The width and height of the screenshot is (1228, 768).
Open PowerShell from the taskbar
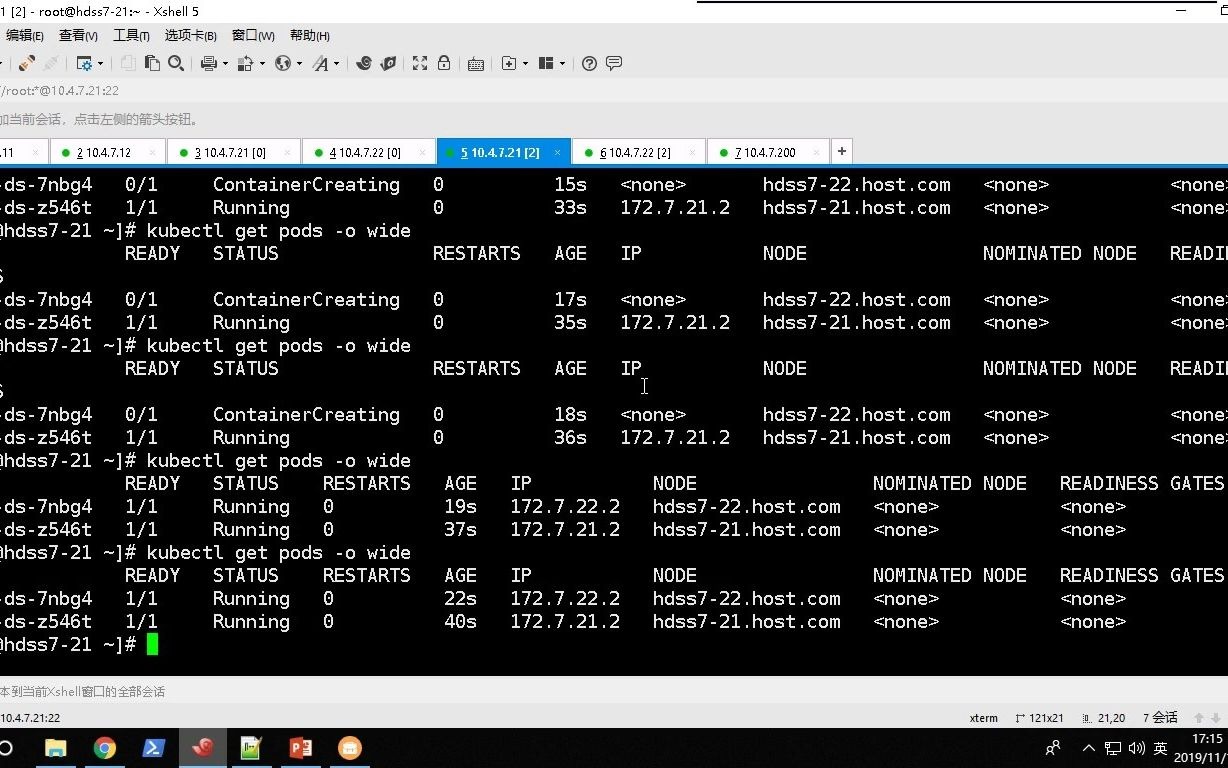coord(153,748)
